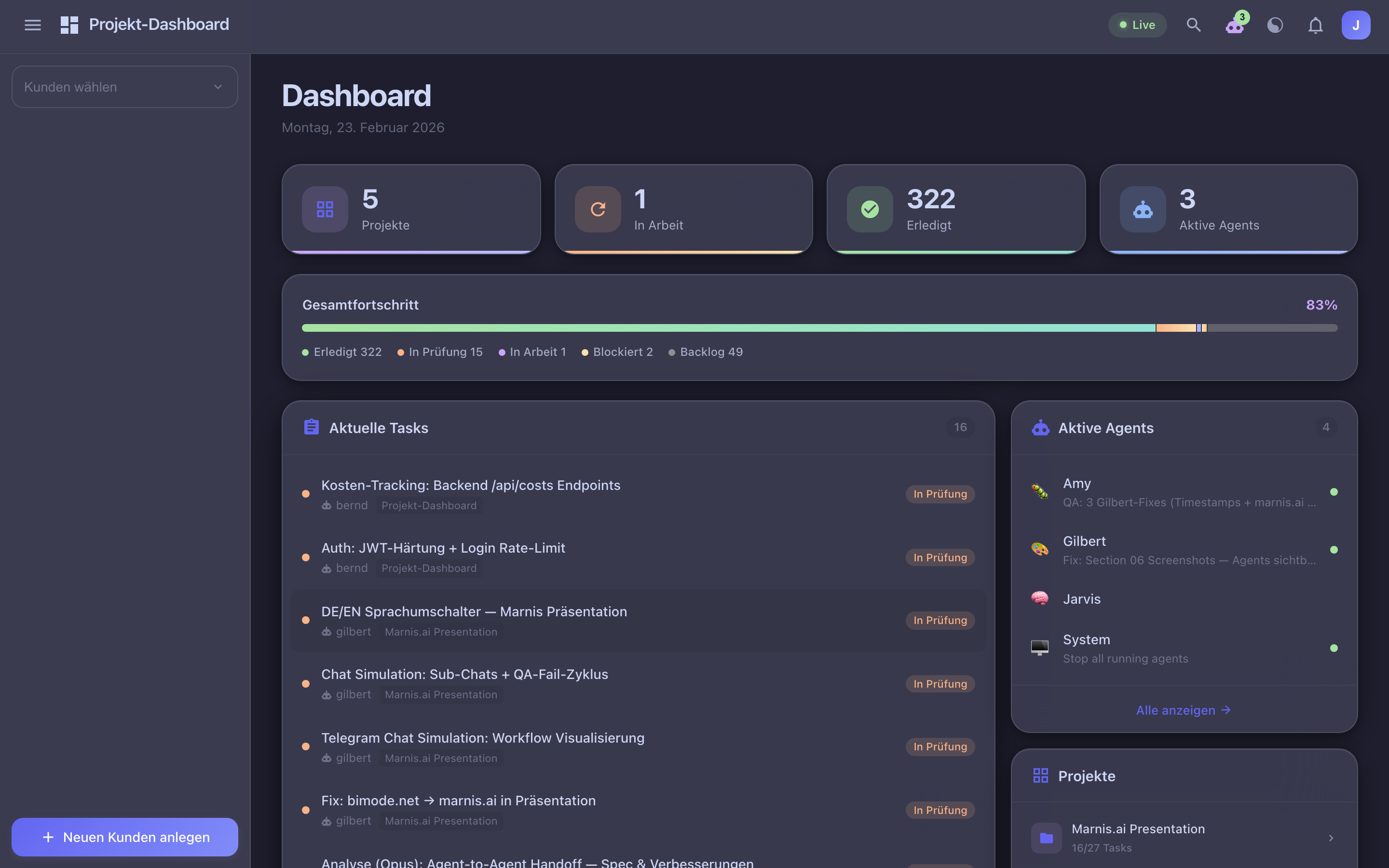The width and height of the screenshot is (1389, 868).
Task: Open the search from the top bar
Action: click(1194, 25)
